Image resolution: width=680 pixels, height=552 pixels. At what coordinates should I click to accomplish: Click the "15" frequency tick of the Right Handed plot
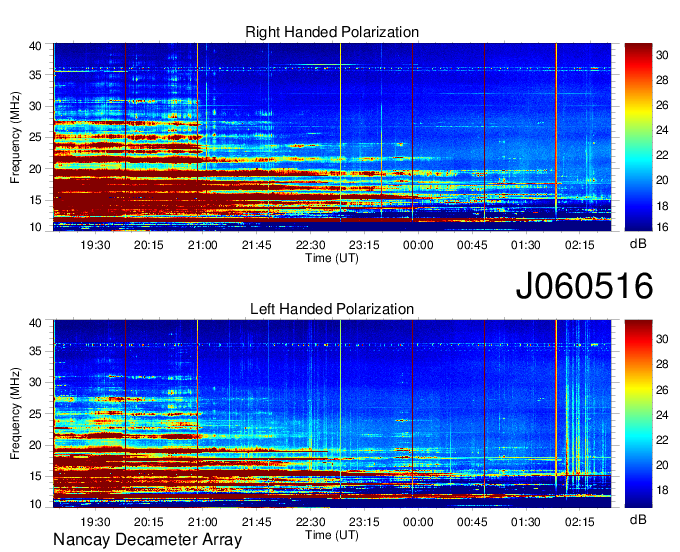35,200
